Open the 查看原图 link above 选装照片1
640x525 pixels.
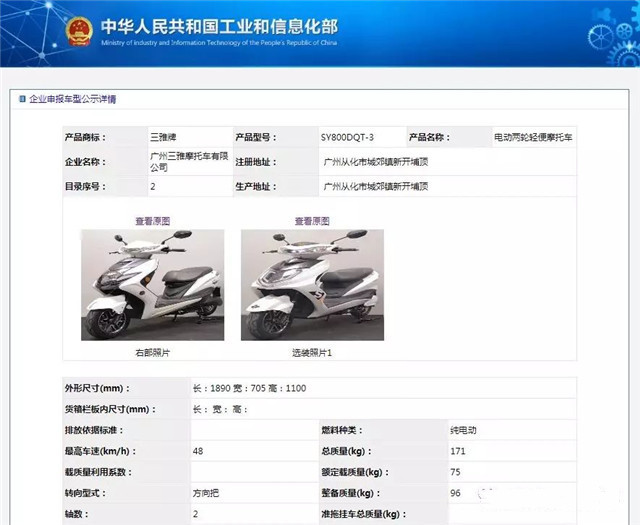pyautogui.click(x=312, y=221)
